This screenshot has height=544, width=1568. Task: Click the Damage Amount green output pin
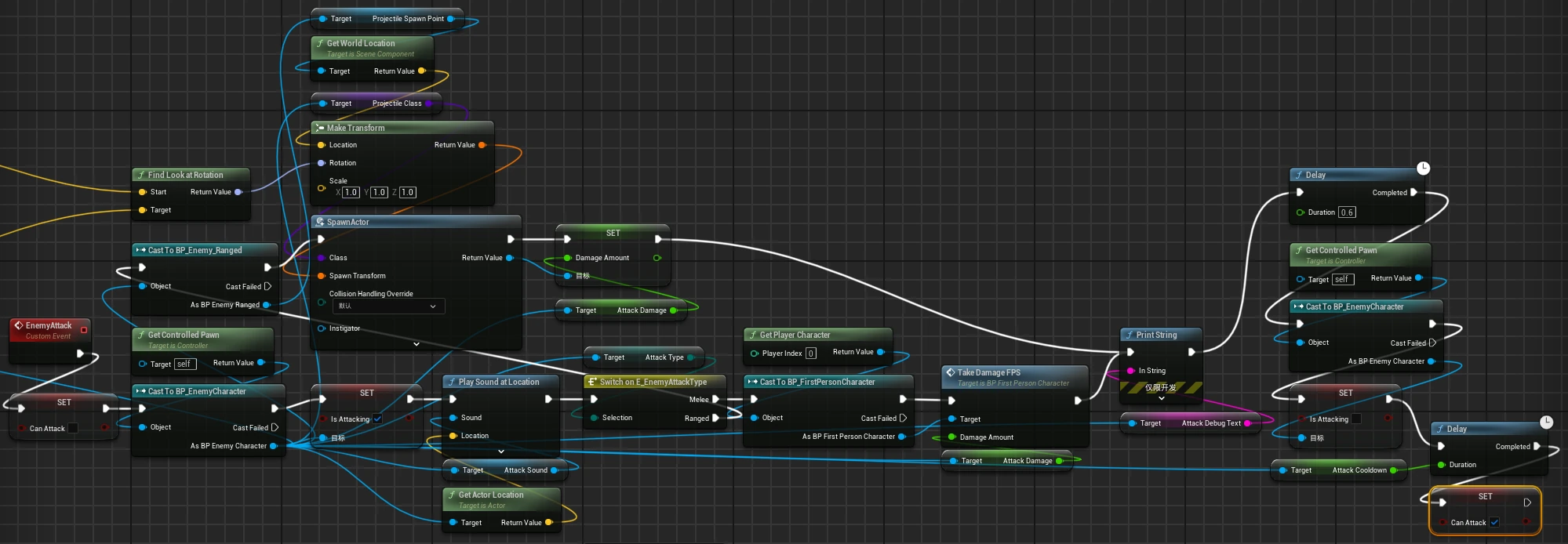pyautogui.click(x=657, y=258)
